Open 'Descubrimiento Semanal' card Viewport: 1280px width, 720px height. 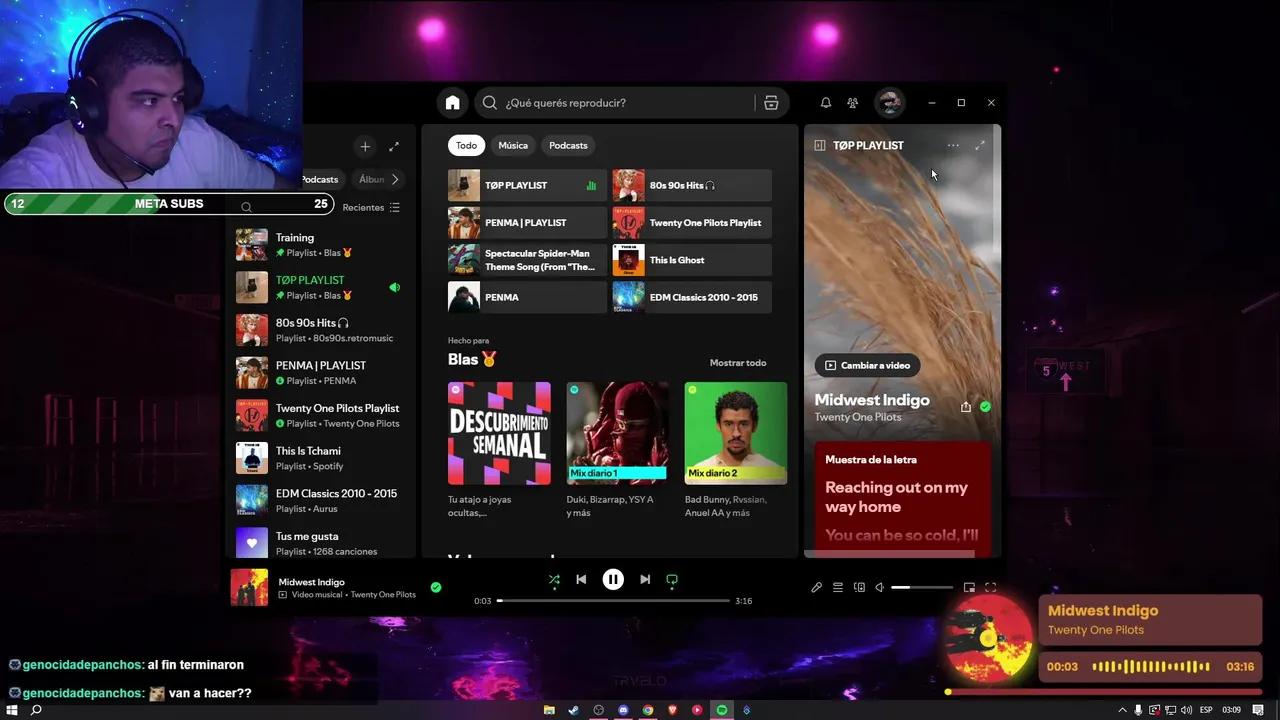pos(499,450)
